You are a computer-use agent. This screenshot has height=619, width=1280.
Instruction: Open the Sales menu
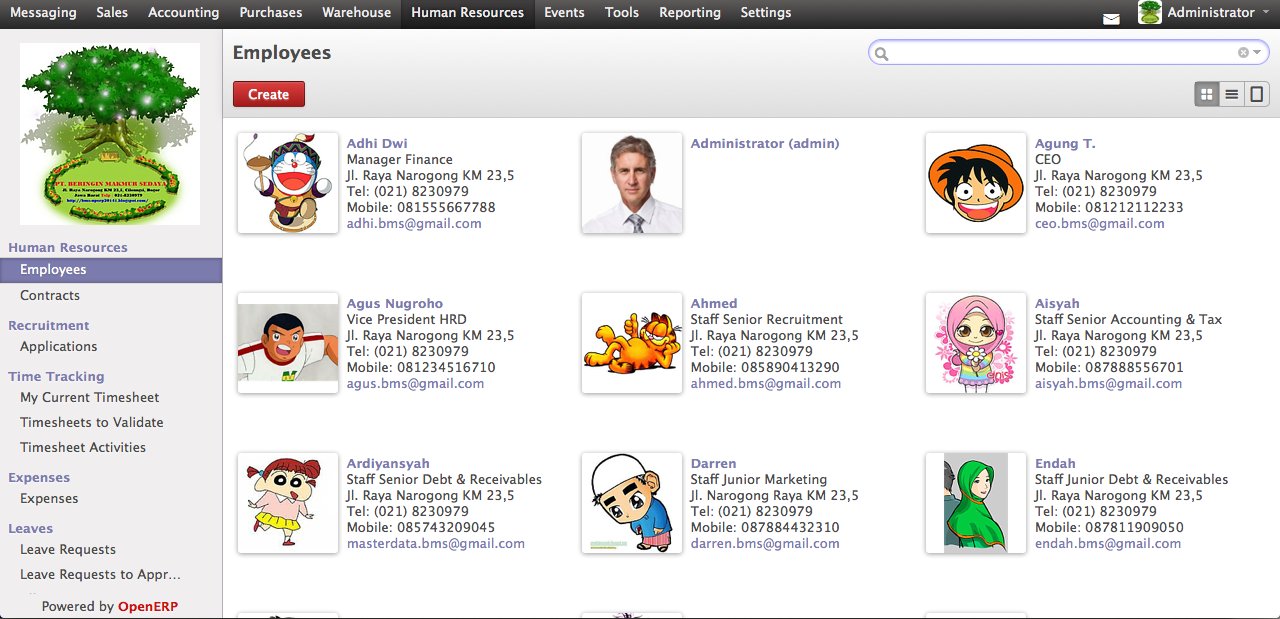(x=112, y=13)
